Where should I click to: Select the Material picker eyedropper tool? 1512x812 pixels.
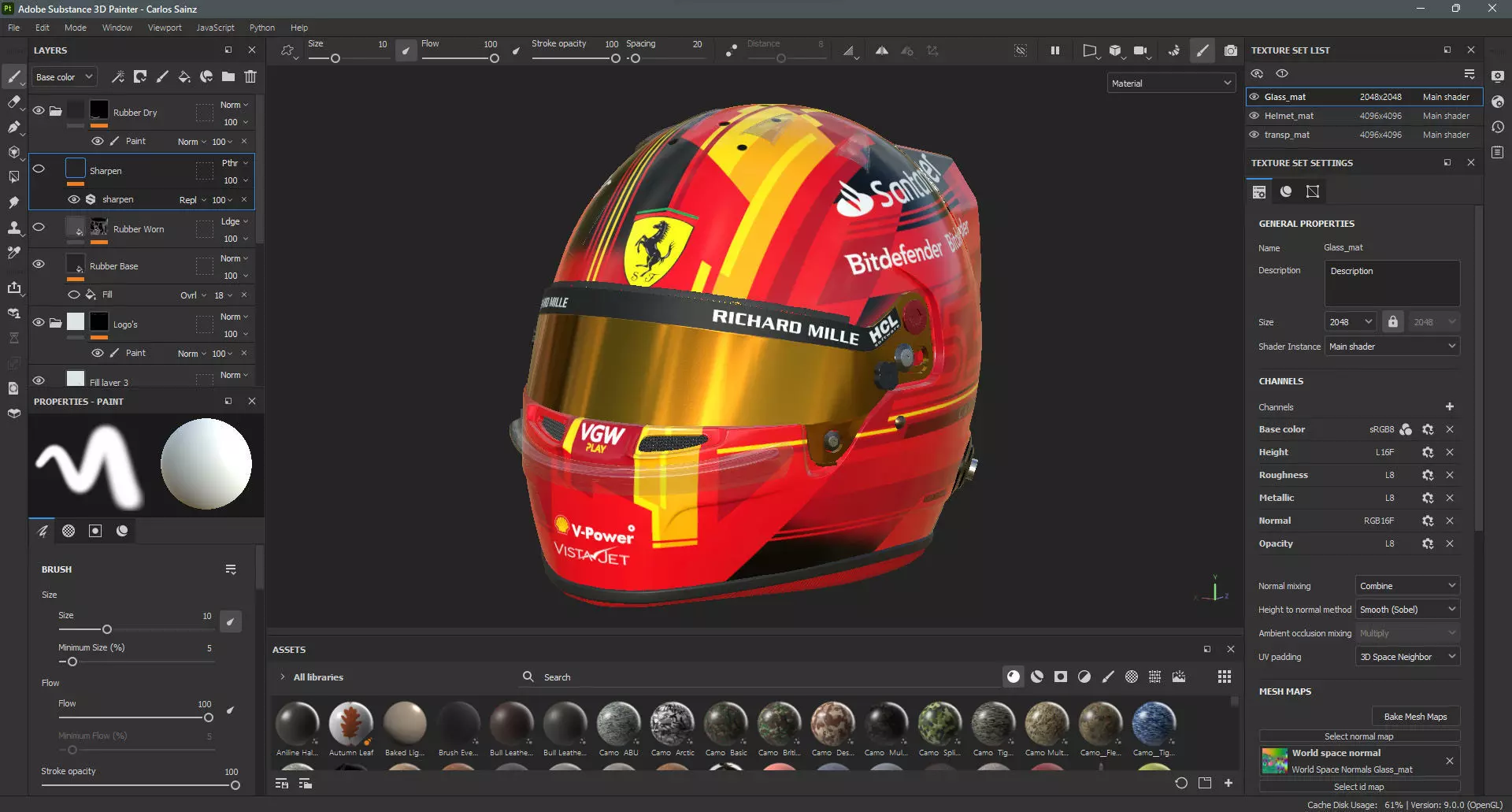[14, 253]
